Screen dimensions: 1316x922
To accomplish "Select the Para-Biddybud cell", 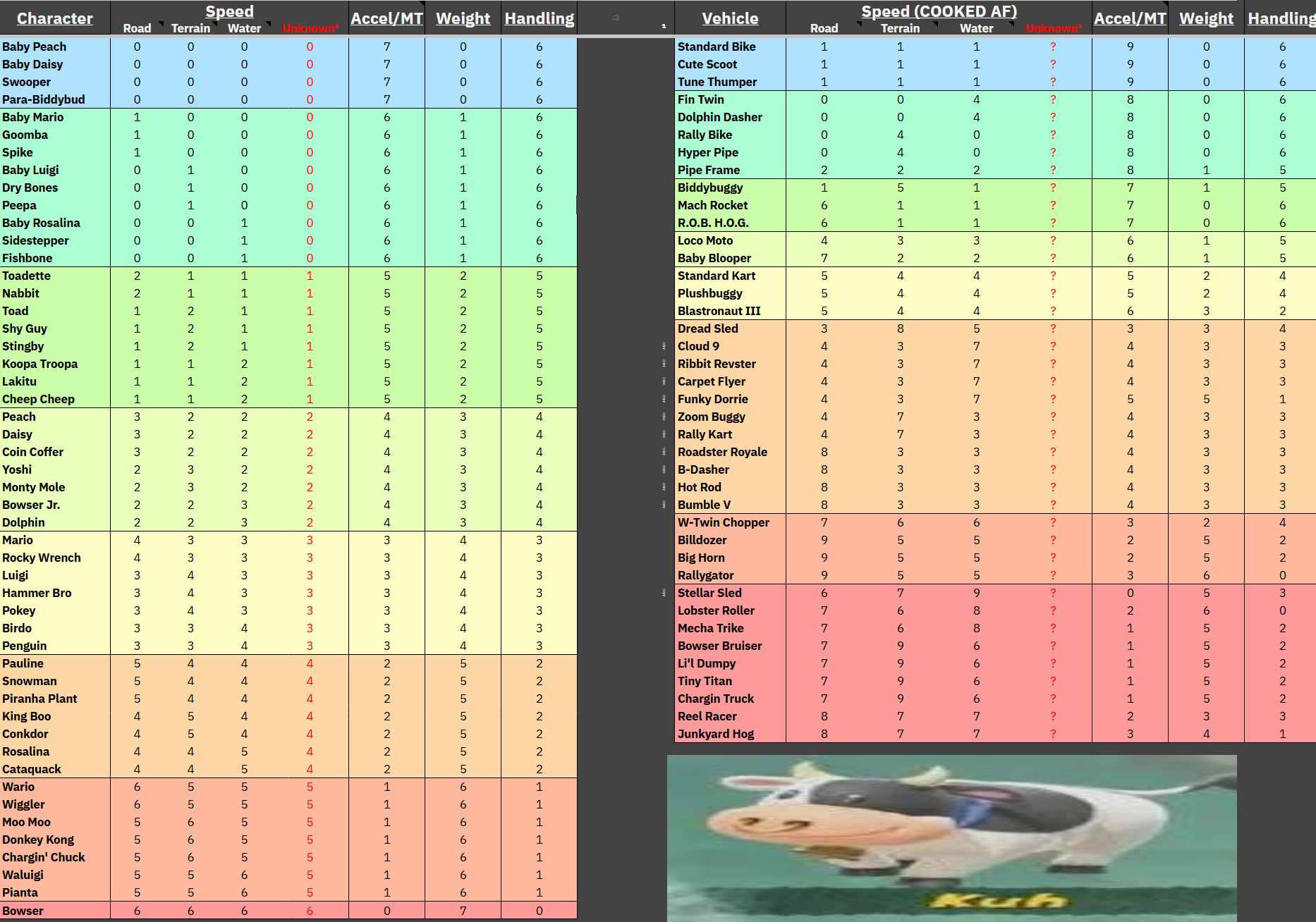I will click(55, 99).
